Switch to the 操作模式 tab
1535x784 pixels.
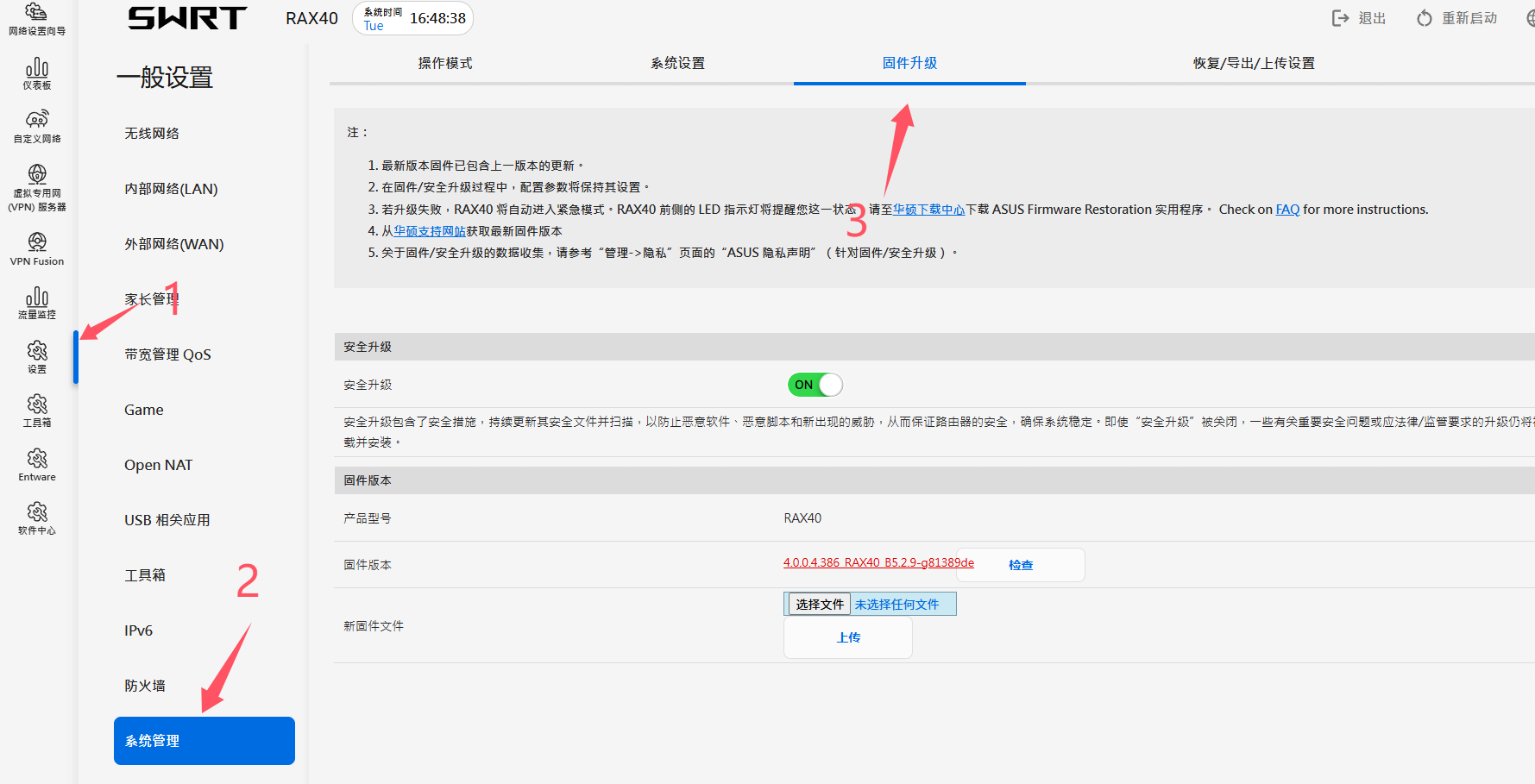[445, 63]
